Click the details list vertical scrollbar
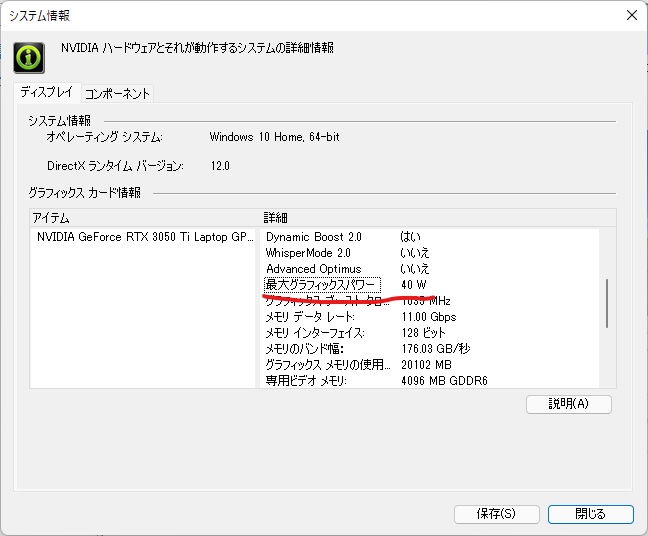The image size is (648, 536). pyautogui.click(x=607, y=303)
